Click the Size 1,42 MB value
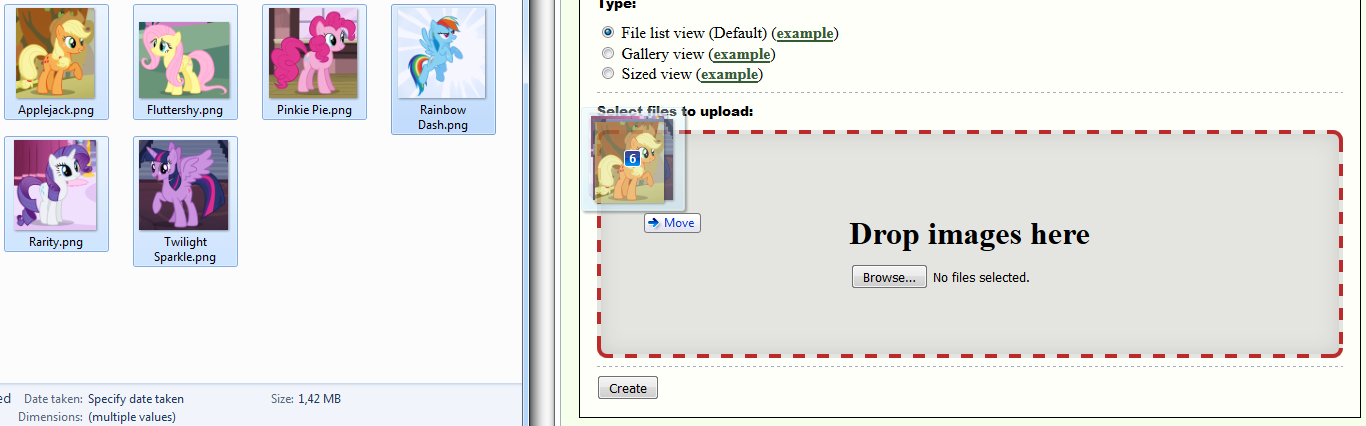 point(319,398)
